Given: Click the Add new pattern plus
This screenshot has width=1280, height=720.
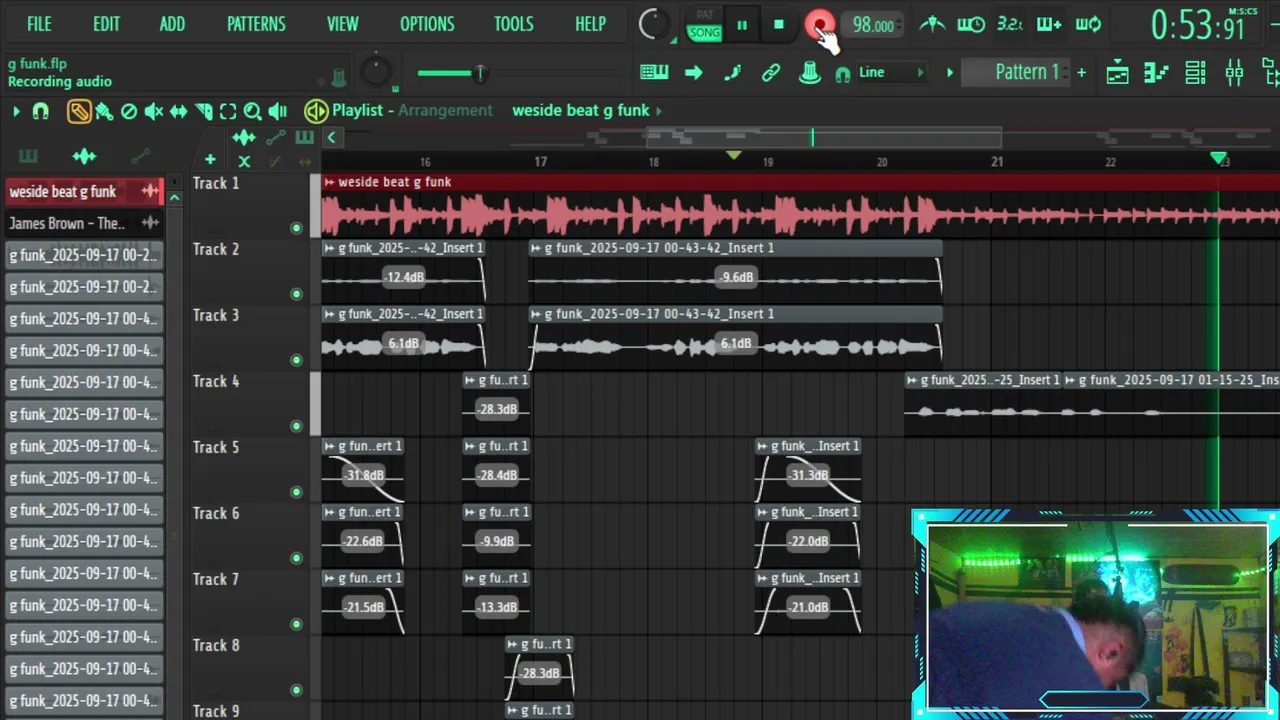Looking at the screenshot, I should [1081, 72].
